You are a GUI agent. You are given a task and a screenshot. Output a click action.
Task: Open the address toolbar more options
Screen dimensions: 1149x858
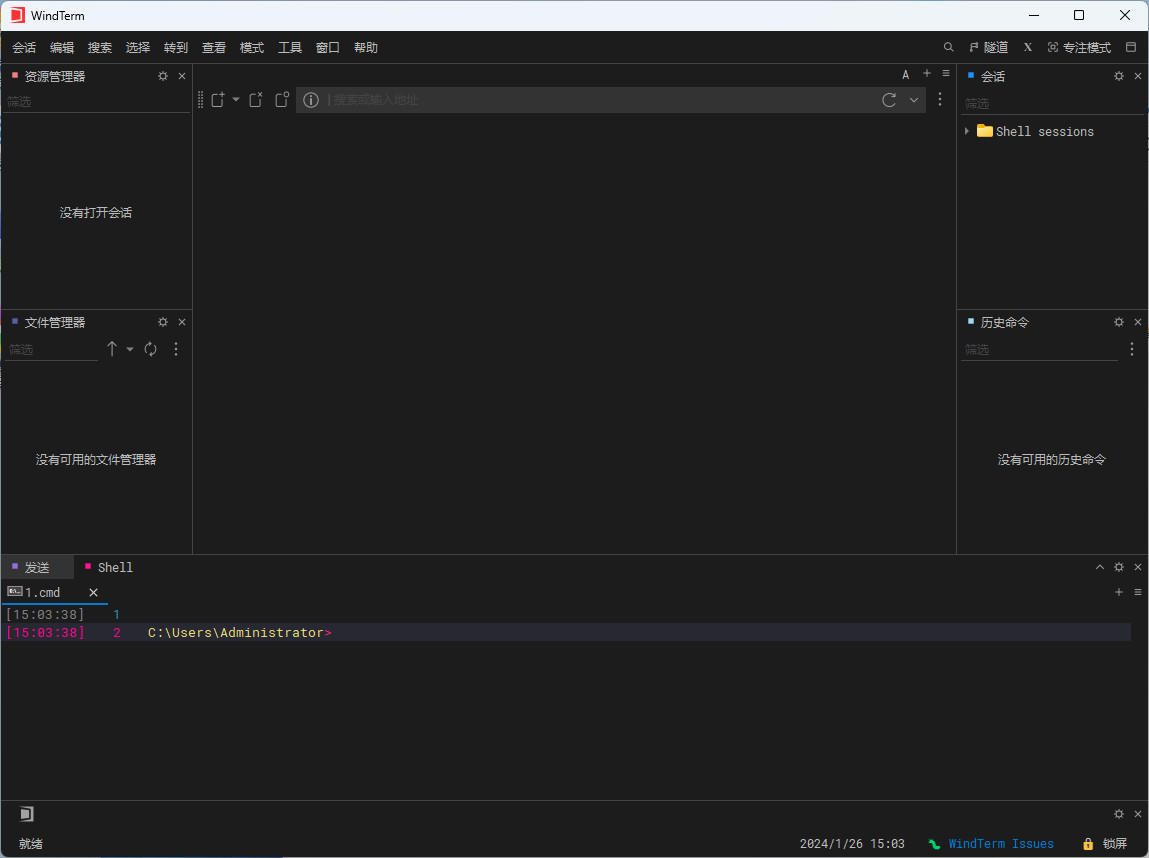point(940,100)
